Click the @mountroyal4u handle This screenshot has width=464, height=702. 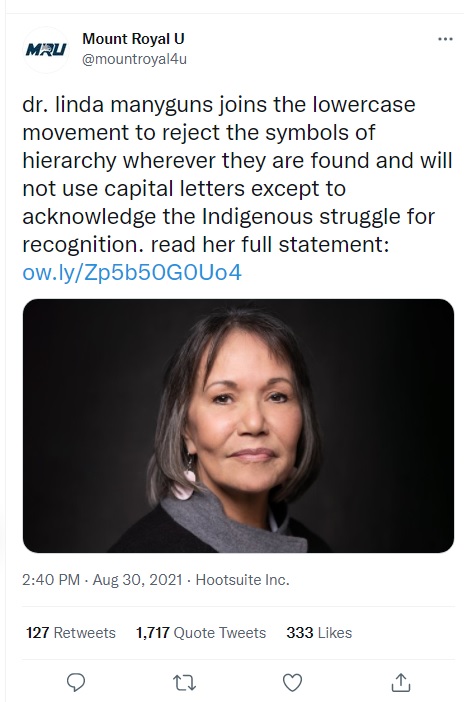[134, 59]
